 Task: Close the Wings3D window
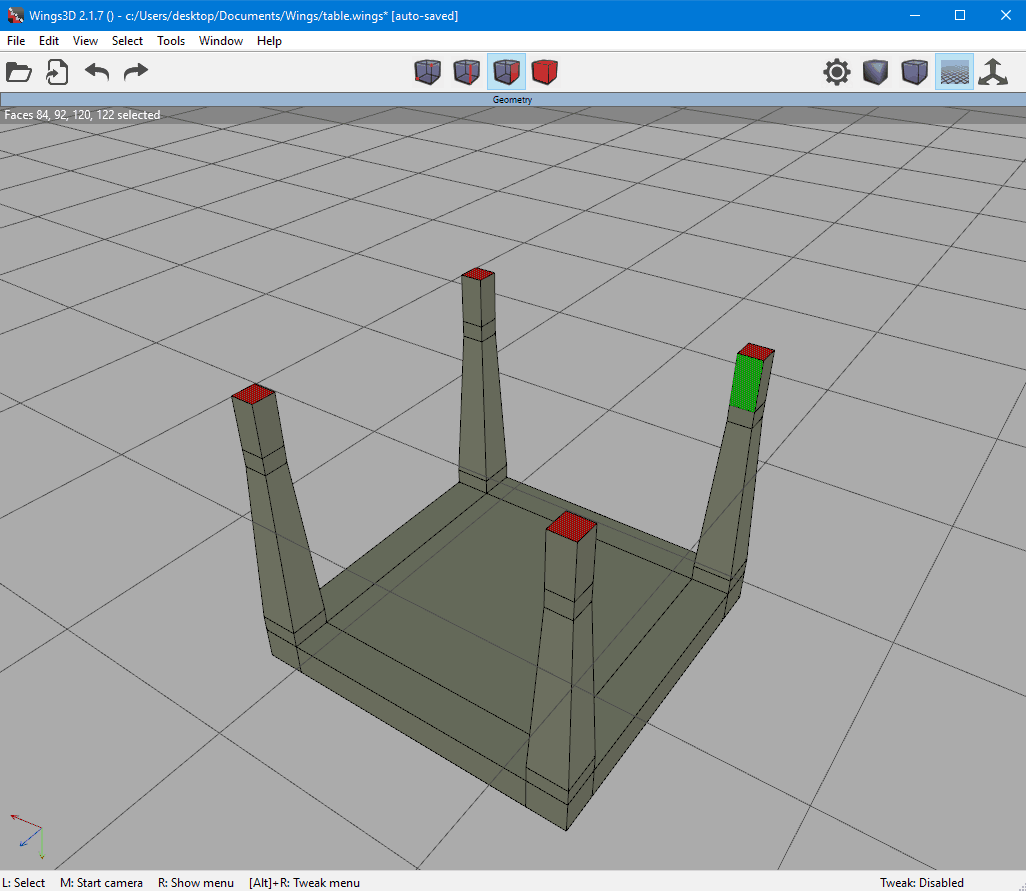(x=1006, y=15)
